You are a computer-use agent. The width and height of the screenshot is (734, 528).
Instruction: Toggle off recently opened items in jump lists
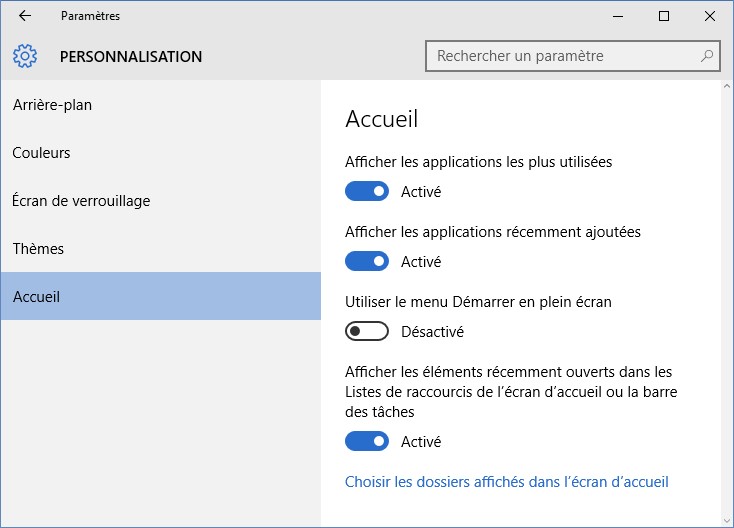pos(366,441)
